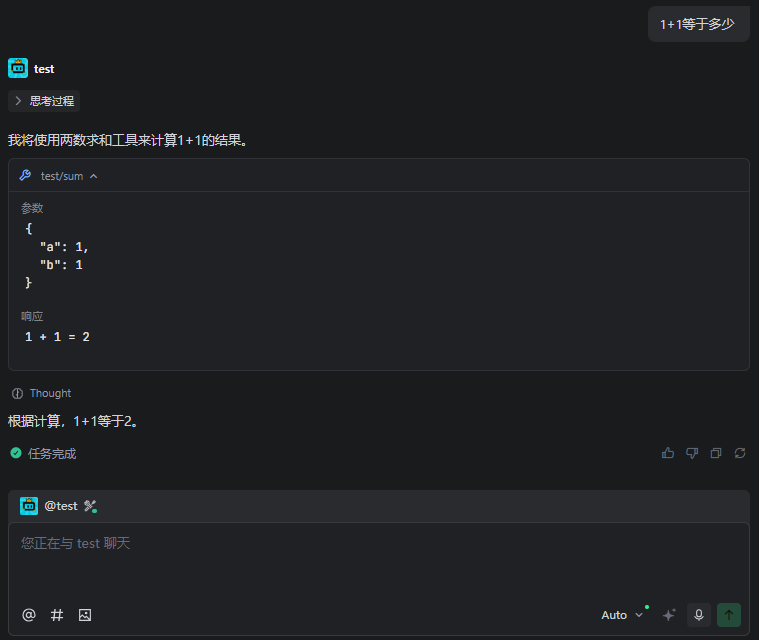The image size is (759, 640).
Task: Copy the response with the copy icon
Action: [716, 453]
